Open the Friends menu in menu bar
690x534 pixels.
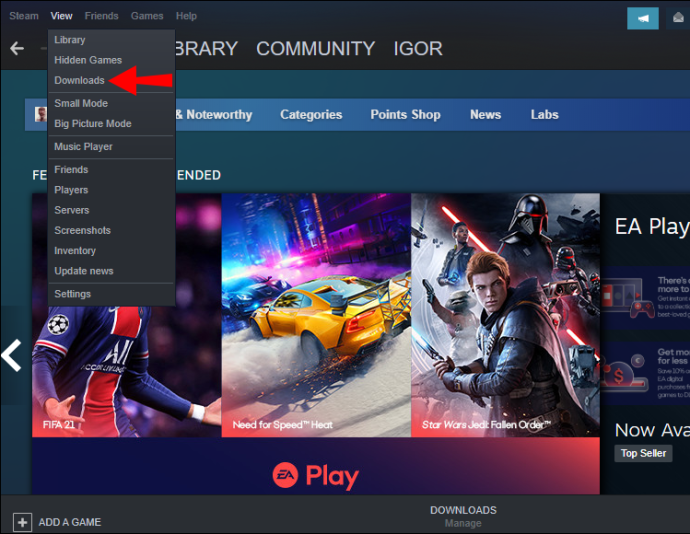click(102, 16)
